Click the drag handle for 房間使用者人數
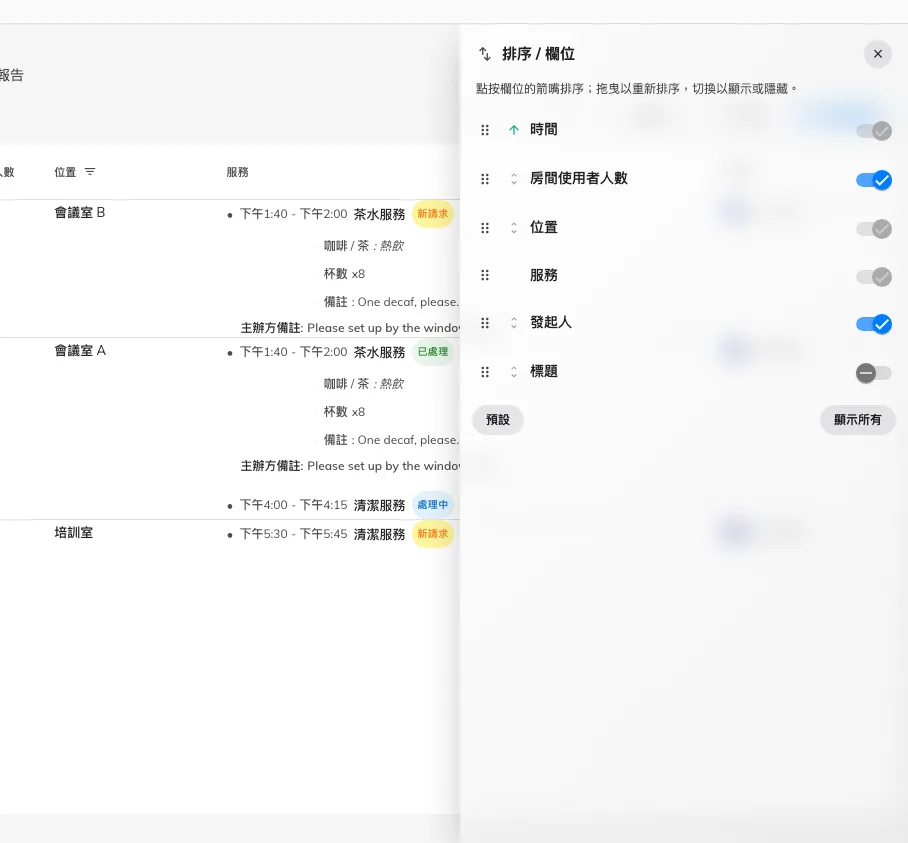 pyautogui.click(x=485, y=179)
